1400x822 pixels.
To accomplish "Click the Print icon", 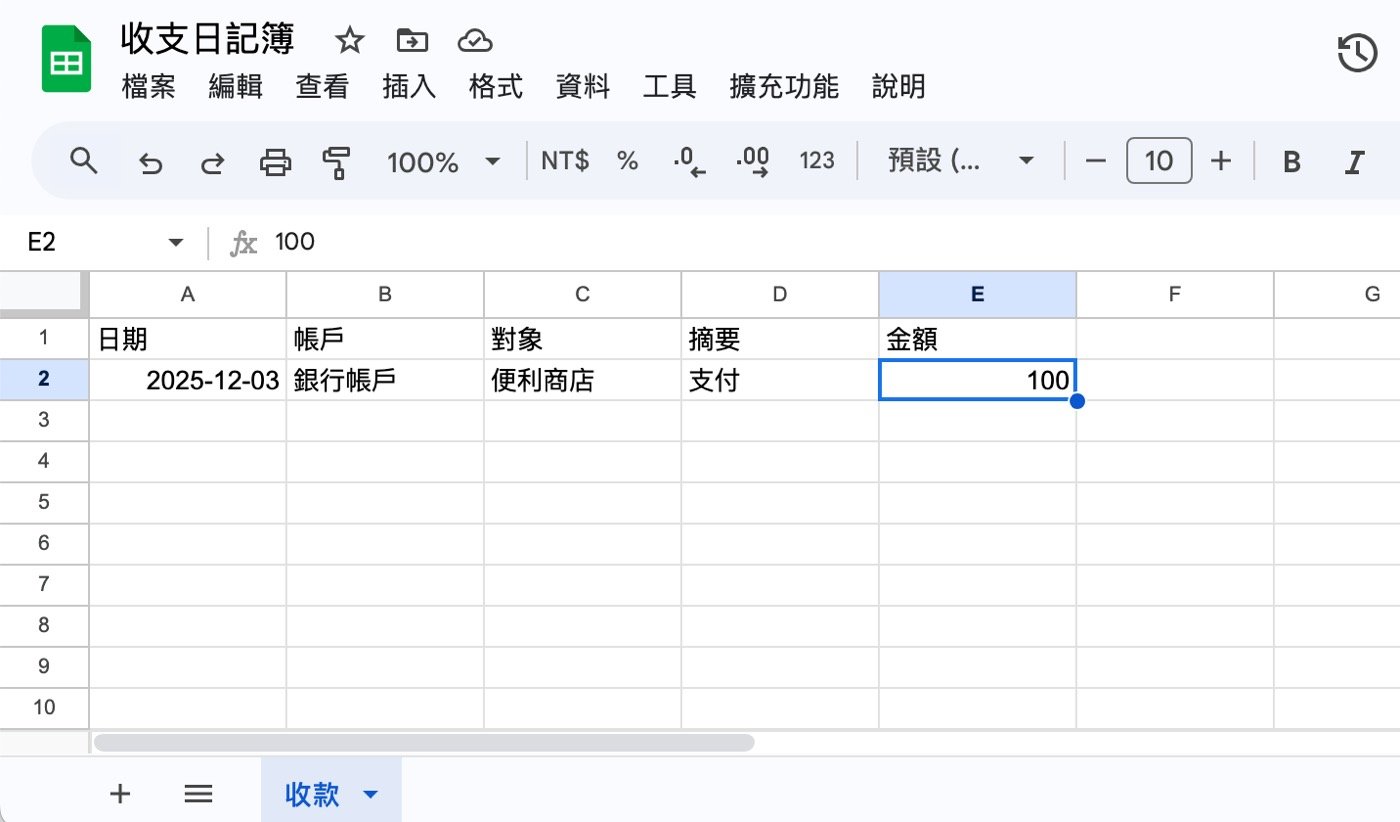I will click(x=275, y=160).
